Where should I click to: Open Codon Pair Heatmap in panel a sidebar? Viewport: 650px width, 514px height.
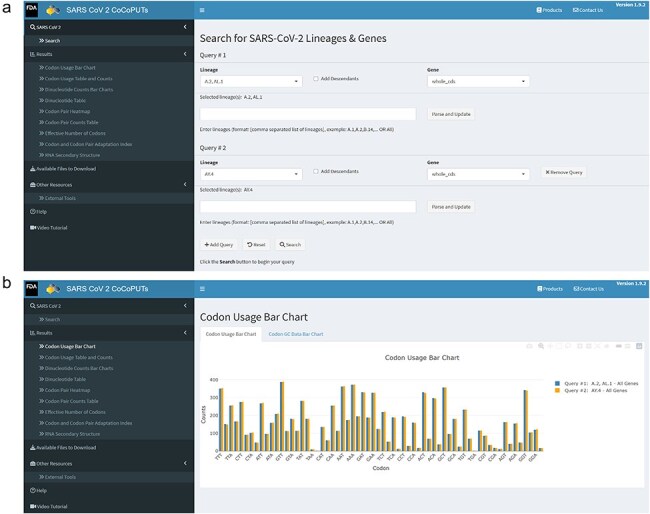point(64,112)
